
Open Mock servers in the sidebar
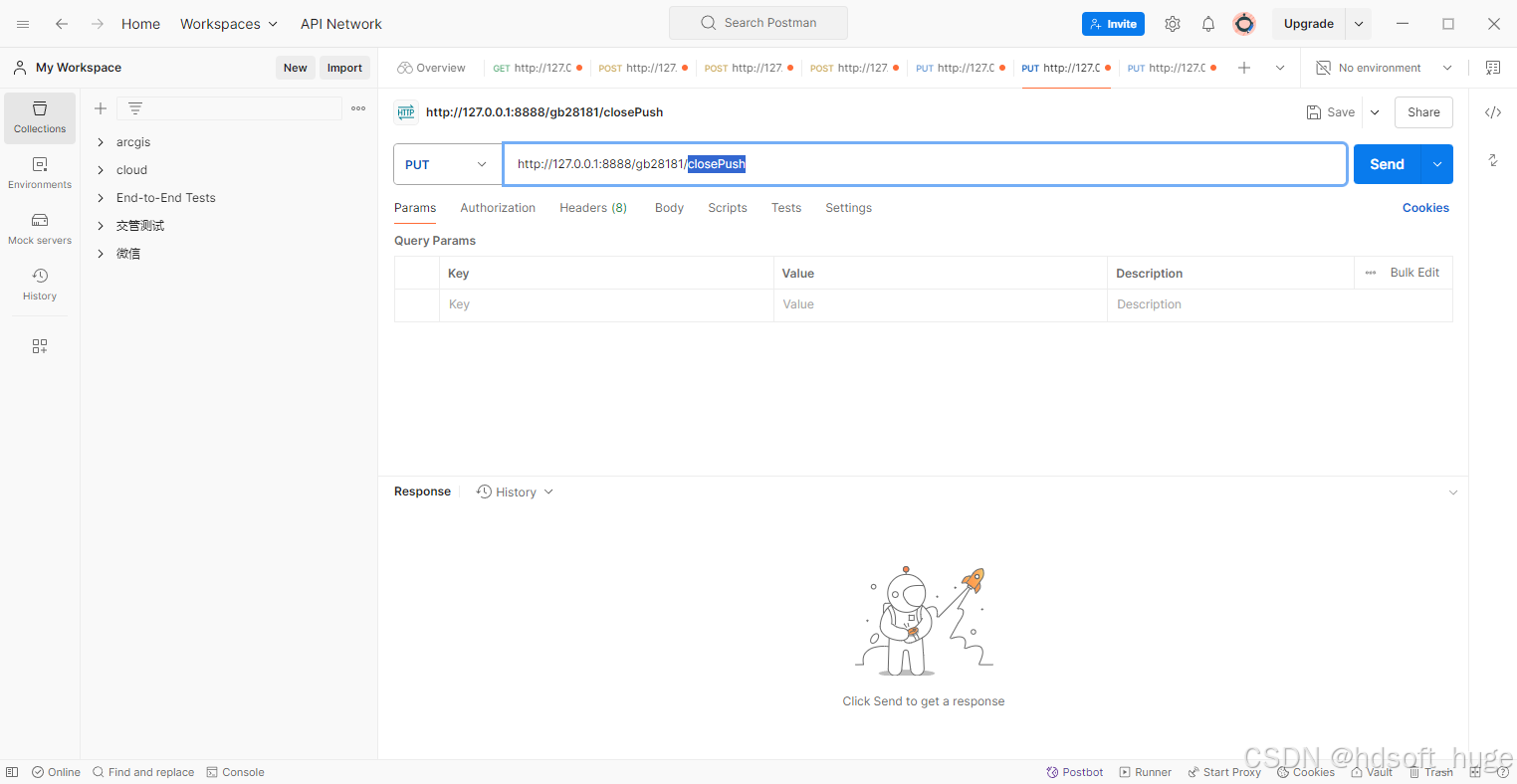(x=40, y=229)
